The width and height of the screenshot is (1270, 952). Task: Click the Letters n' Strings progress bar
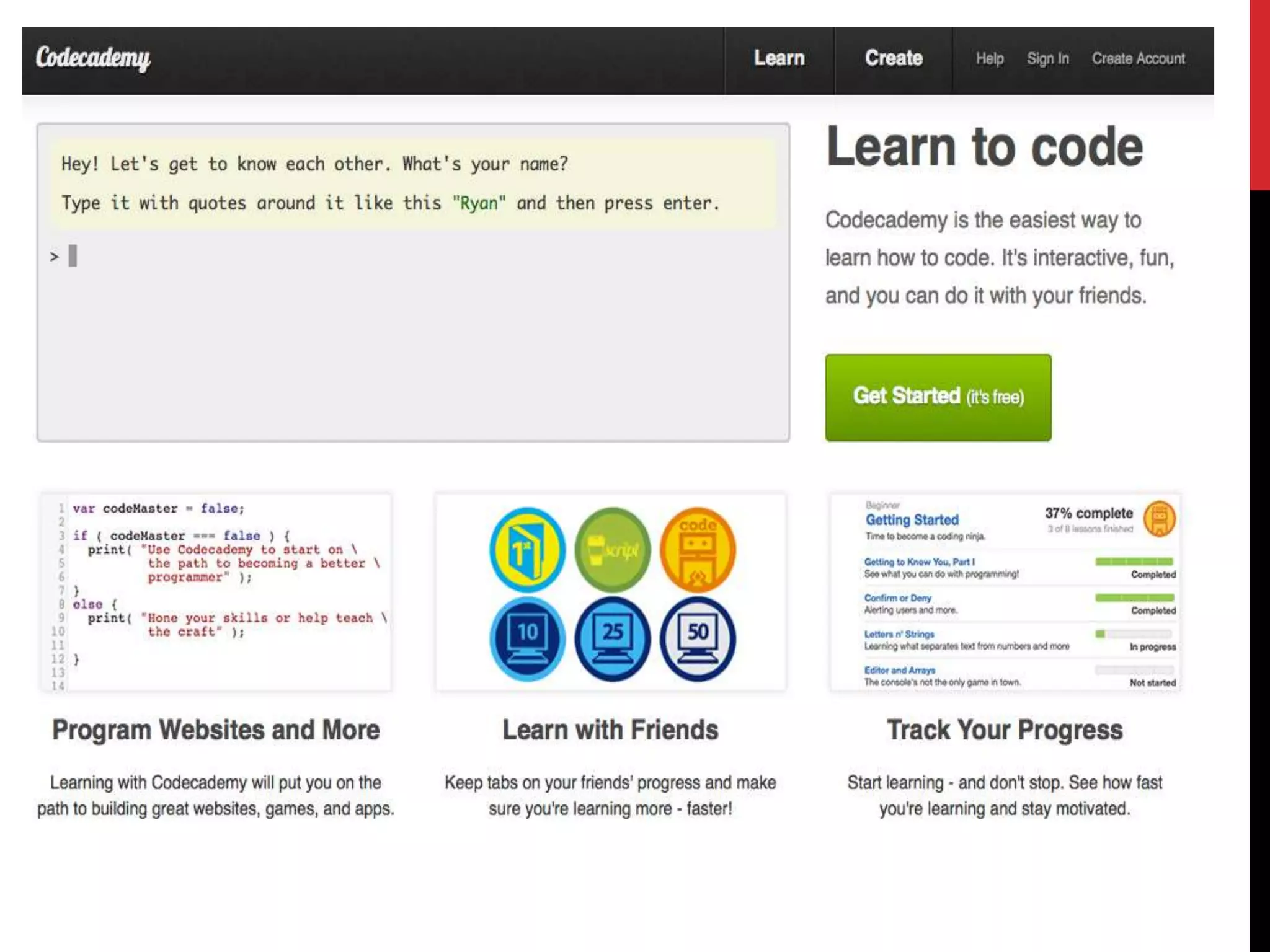pos(1134,634)
